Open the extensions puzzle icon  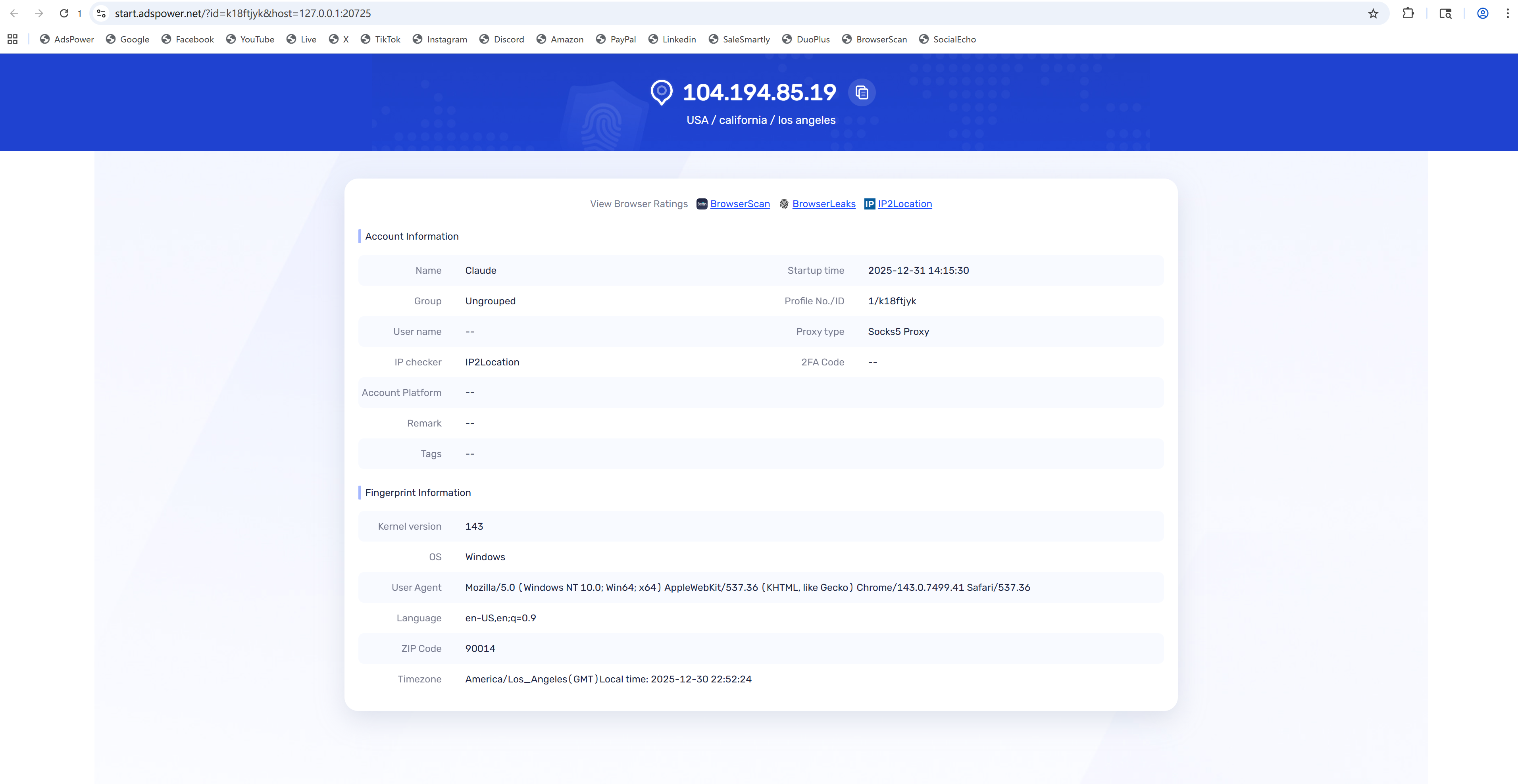1408,13
